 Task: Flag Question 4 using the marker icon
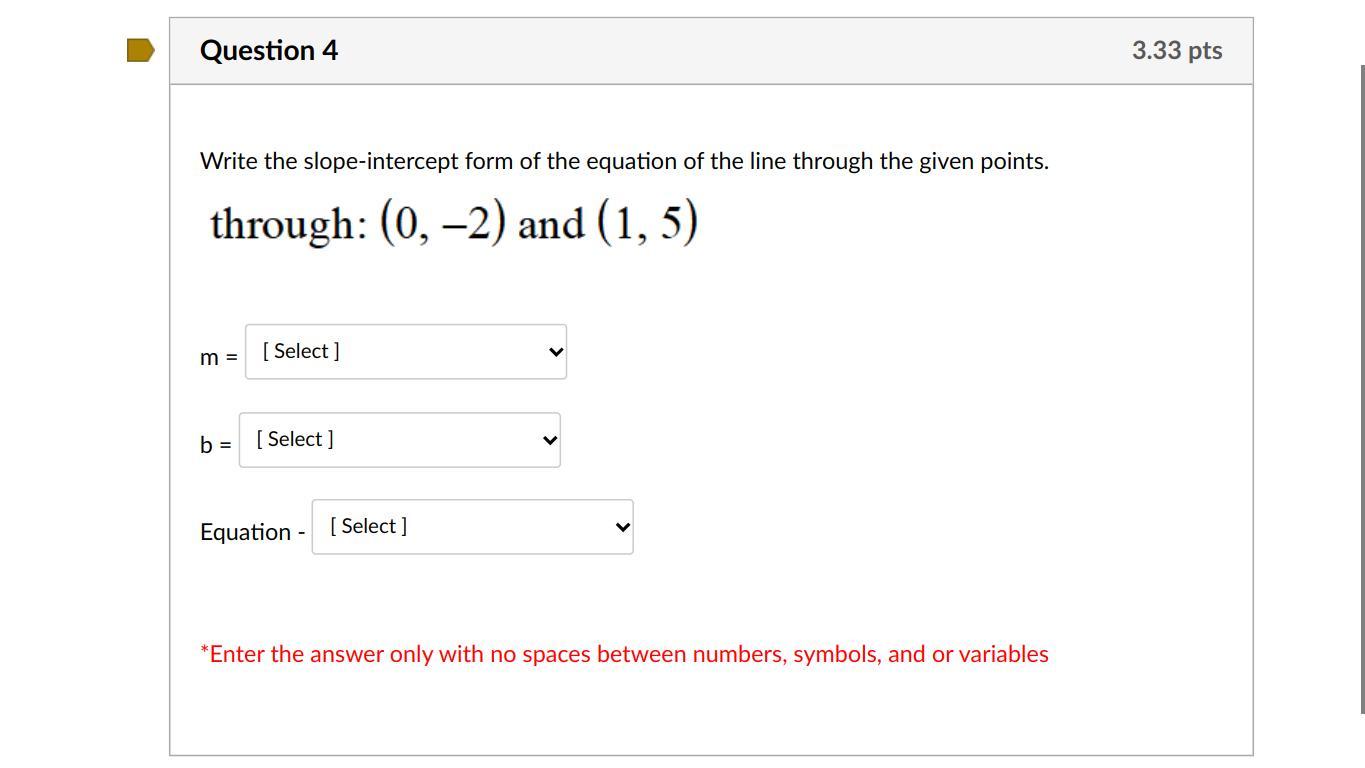click(x=141, y=50)
